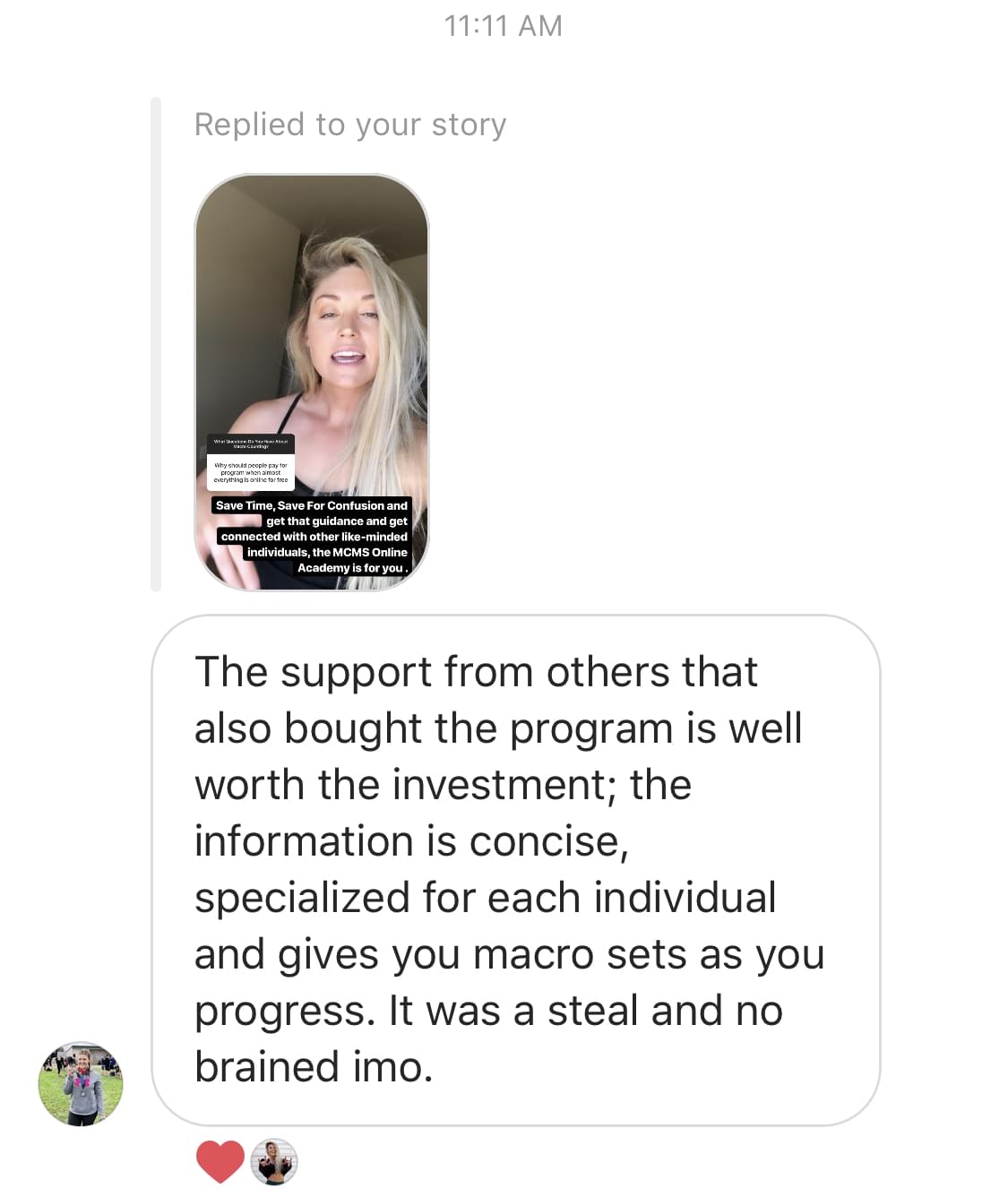
Task: Open the sender's profile picture beside message
Action: click(81, 1083)
